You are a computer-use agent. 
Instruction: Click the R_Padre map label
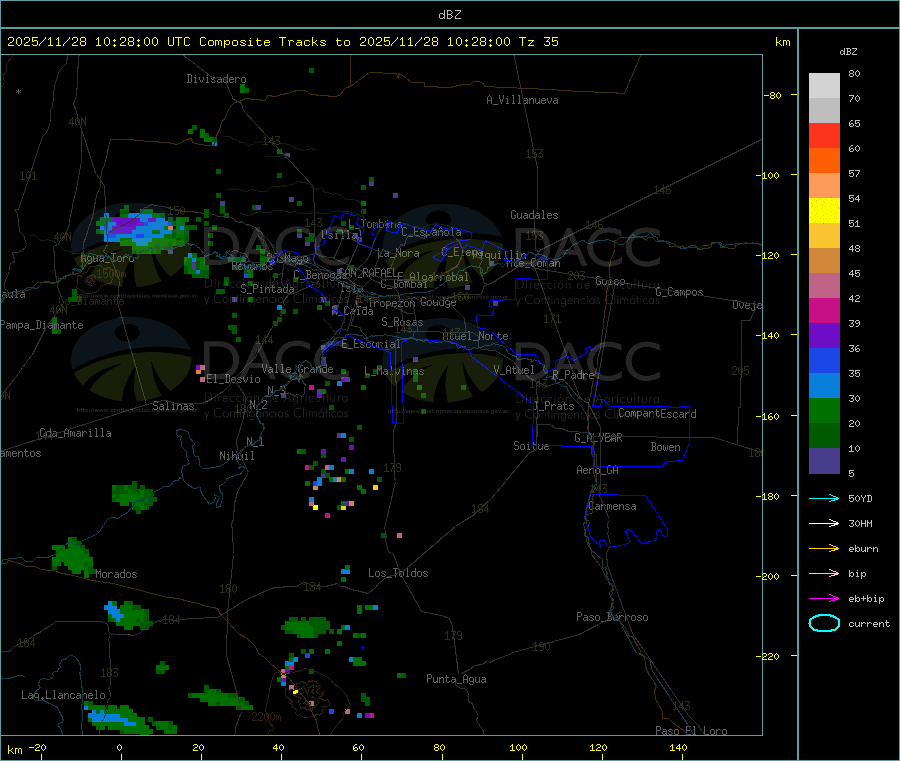[x=573, y=375]
